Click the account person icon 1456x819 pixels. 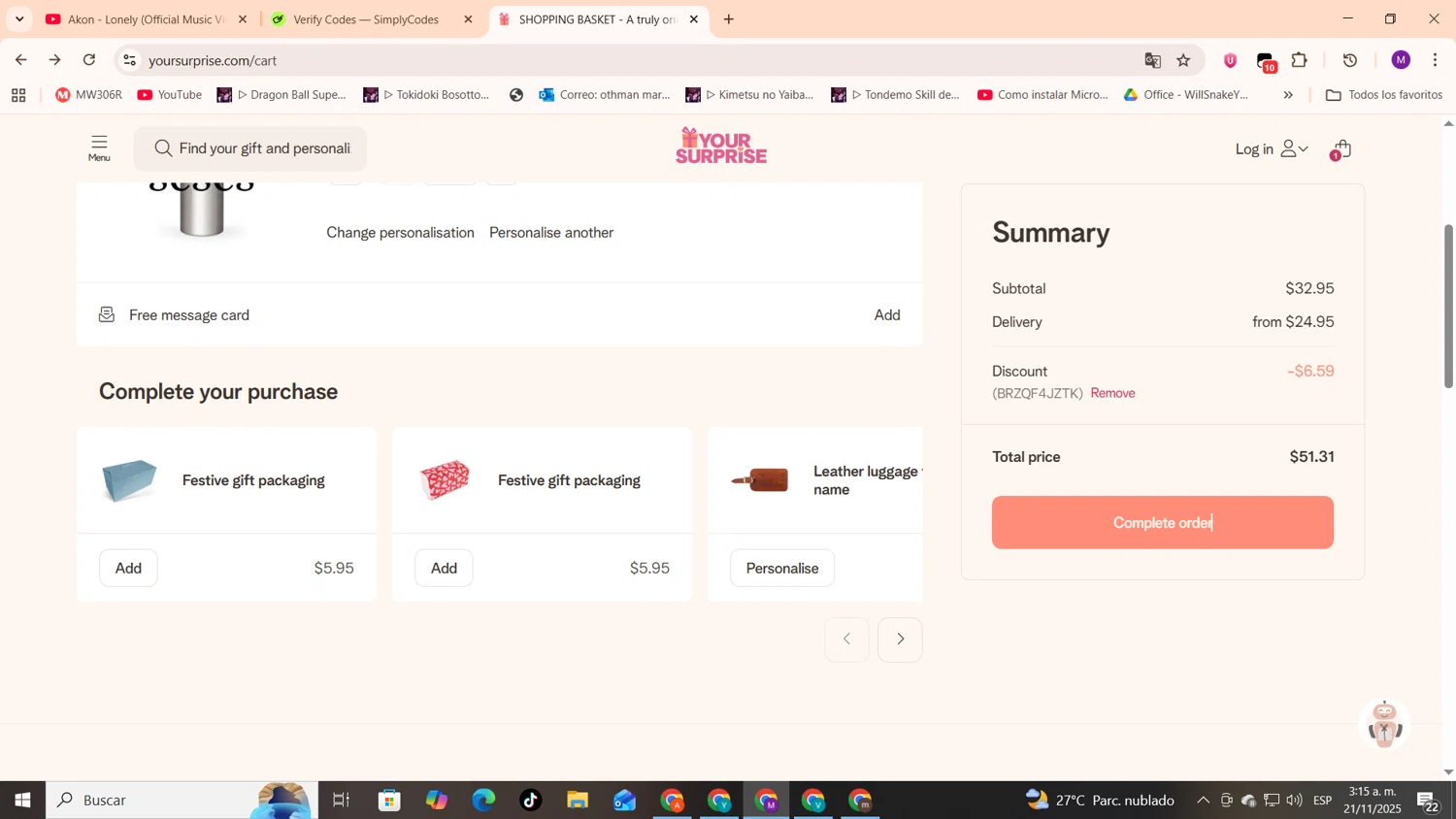pyautogui.click(x=1288, y=148)
